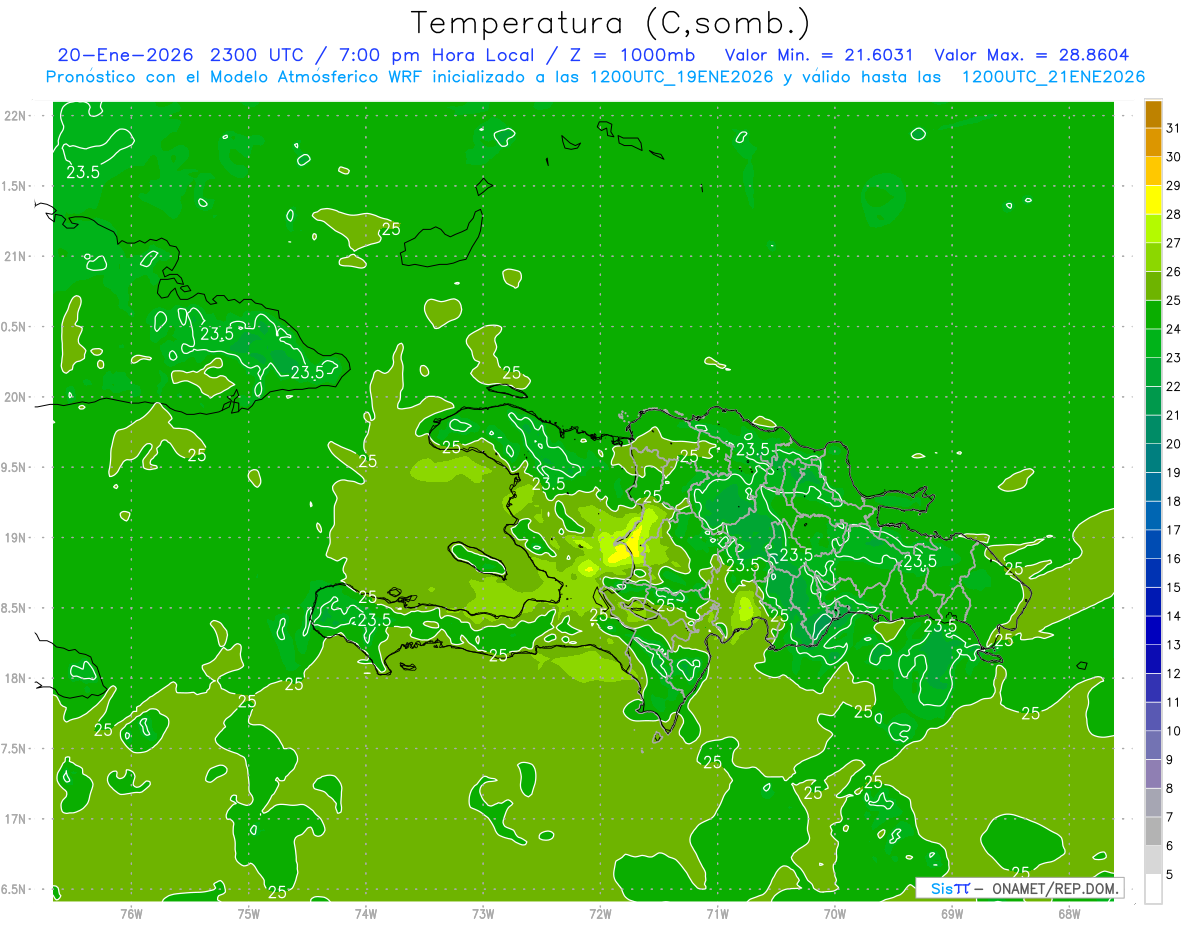The width and height of the screenshot is (1200, 927).
Task: Click longitude axis label '75W'
Action: pyautogui.click(x=249, y=914)
